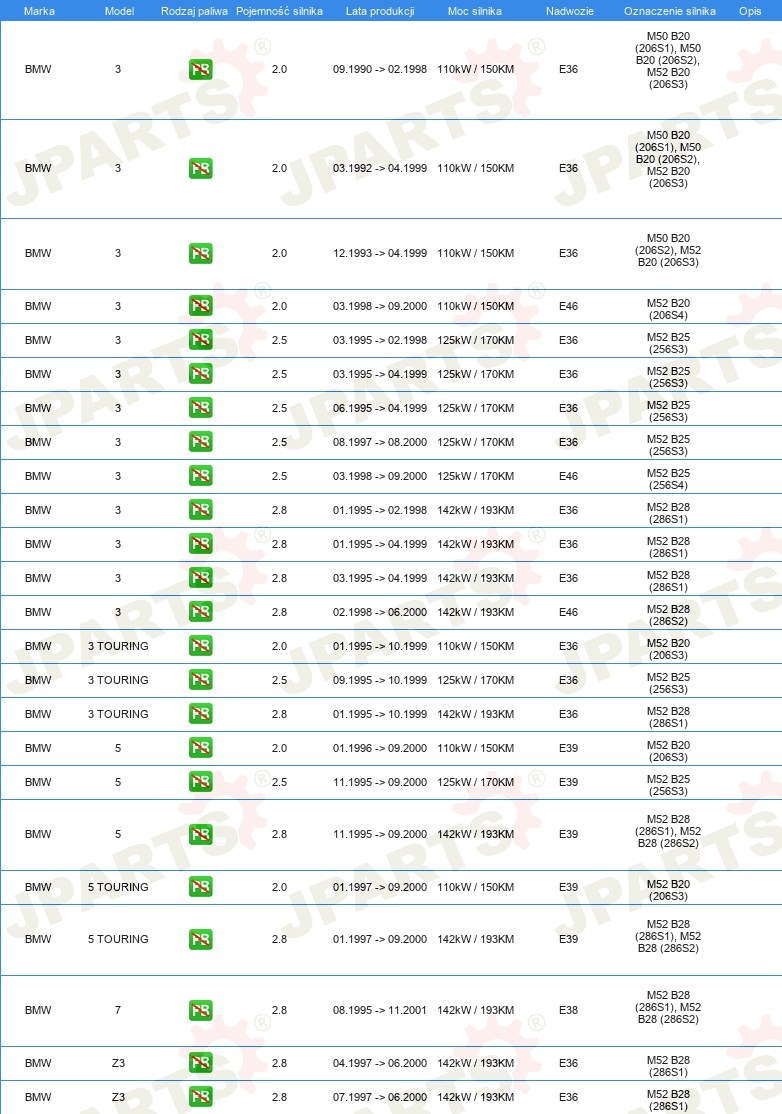
Task: Click the date cell 03.1992 -> 04.1999
Action: [x=380, y=168]
